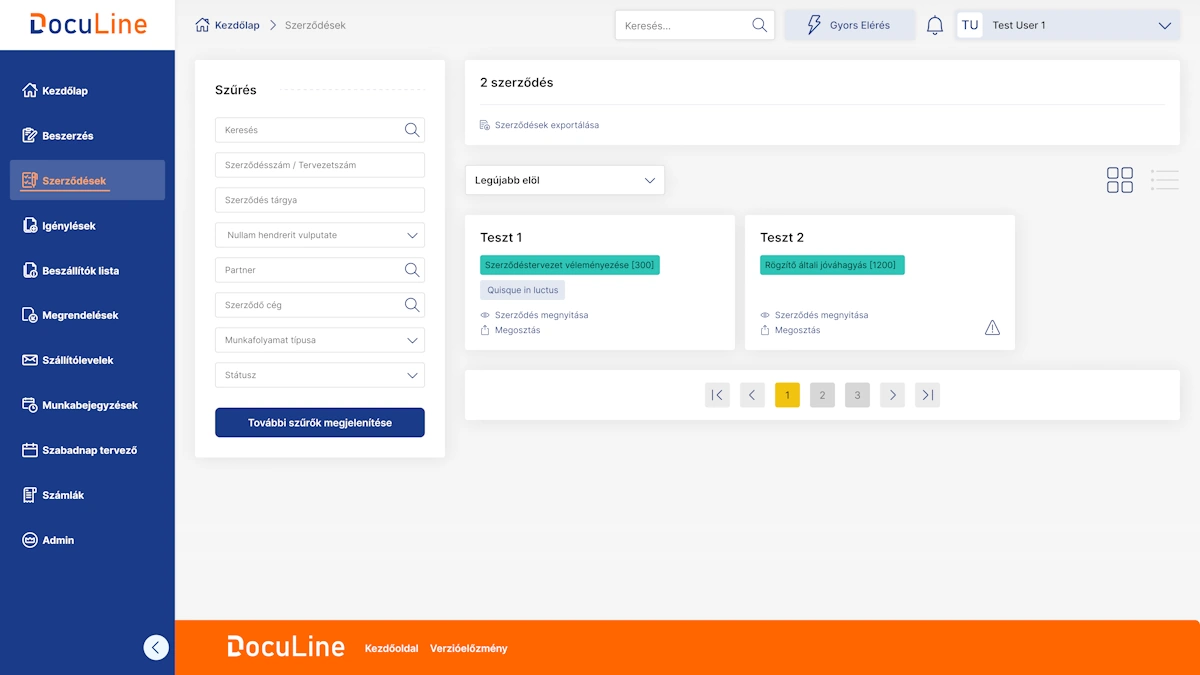Navigate to Számlák in the sidebar
Screen dimensions: 1200x675
click(x=62, y=495)
